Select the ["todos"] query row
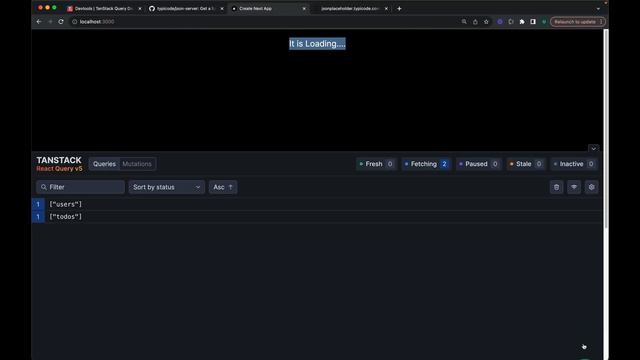 coord(317,217)
